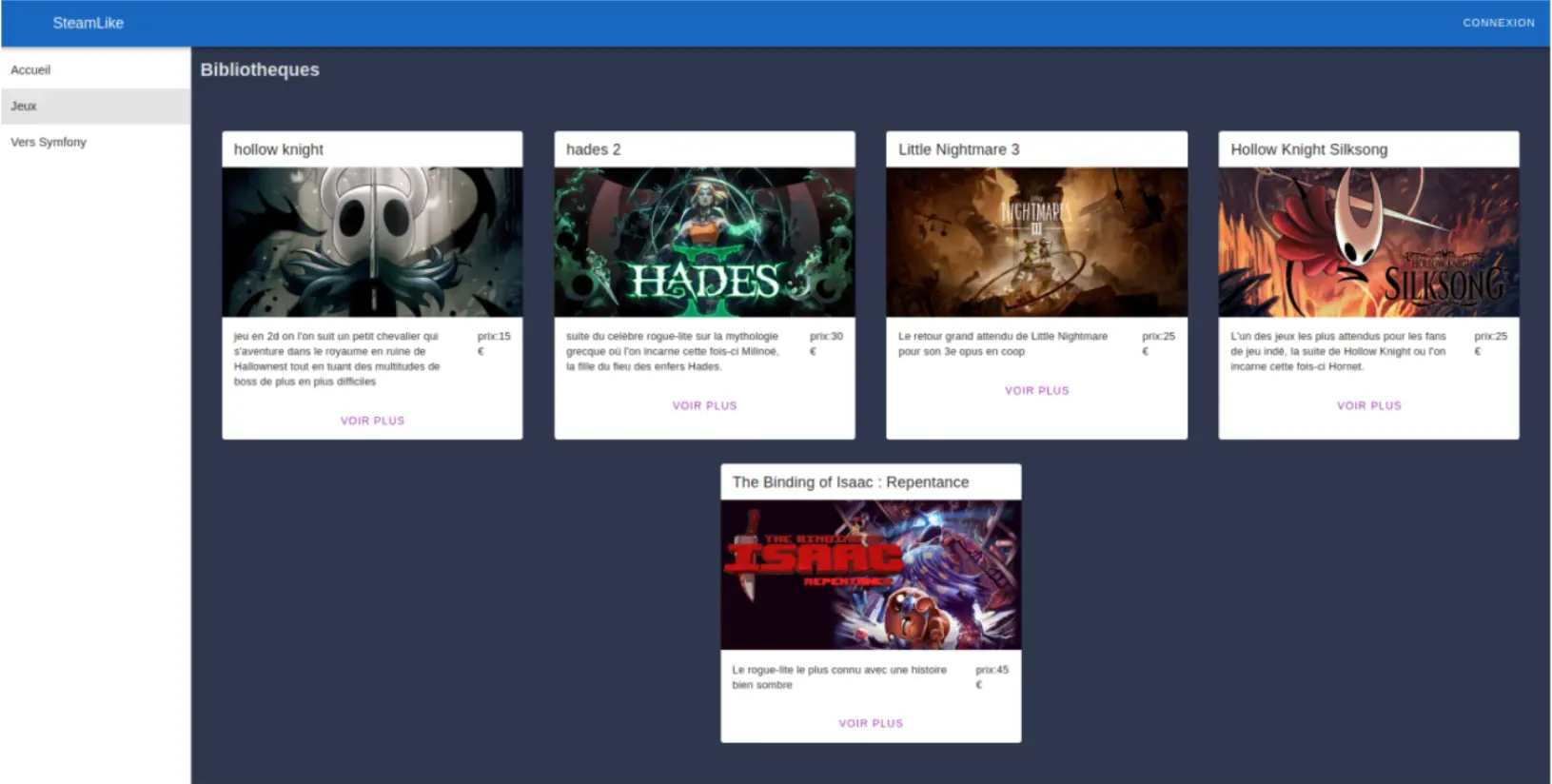
Task: Go to Accueil in the sidebar
Action: [x=30, y=70]
